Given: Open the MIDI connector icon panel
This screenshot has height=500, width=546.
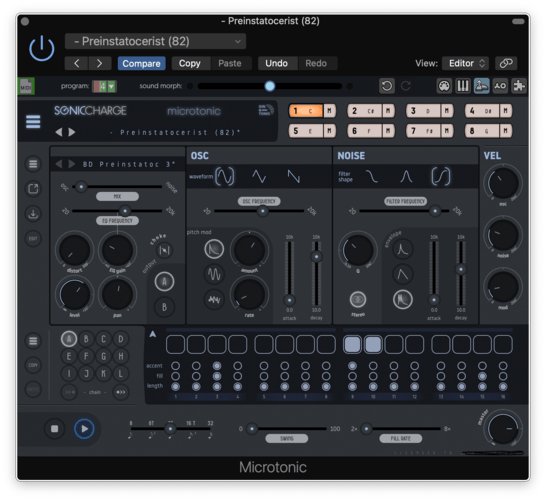Looking at the screenshot, I should (444, 86).
